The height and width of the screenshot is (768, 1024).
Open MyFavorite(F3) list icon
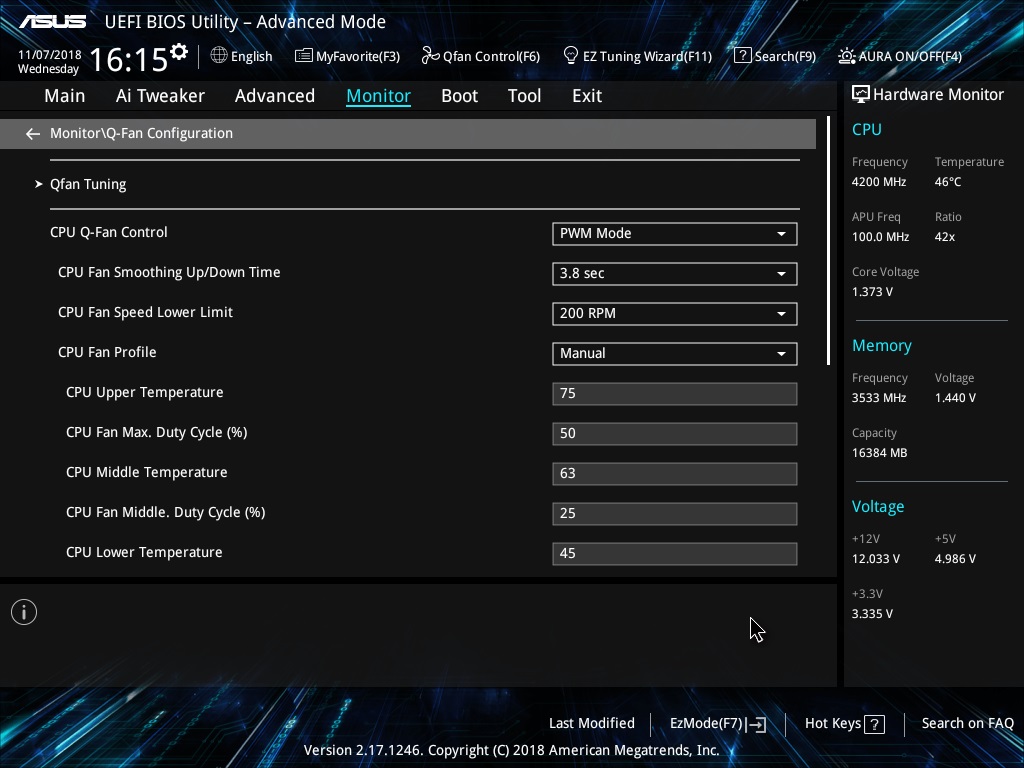pyautogui.click(x=304, y=56)
